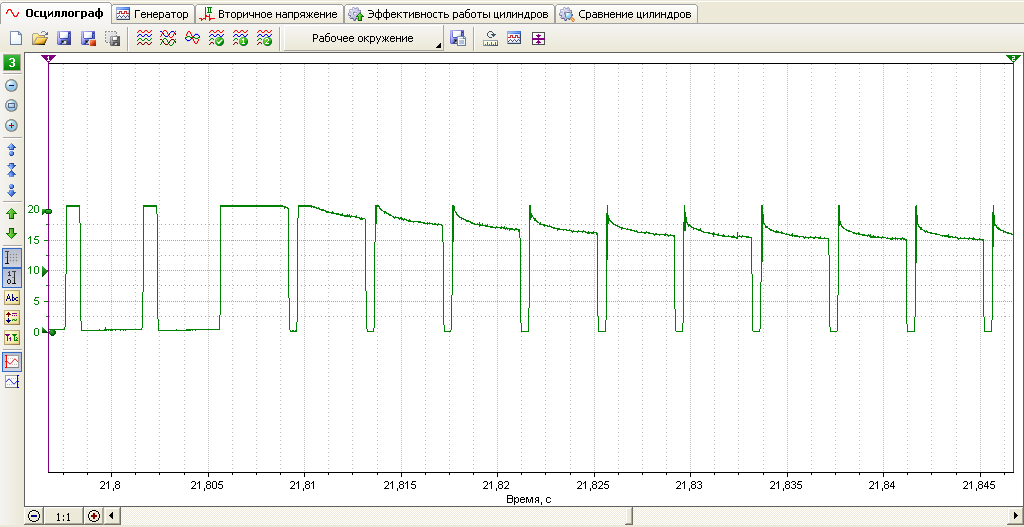Click the green channel 3 indicator

[12, 63]
